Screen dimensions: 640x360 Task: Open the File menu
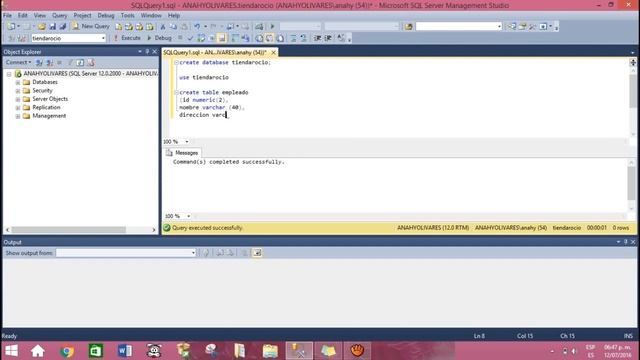(7, 16)
